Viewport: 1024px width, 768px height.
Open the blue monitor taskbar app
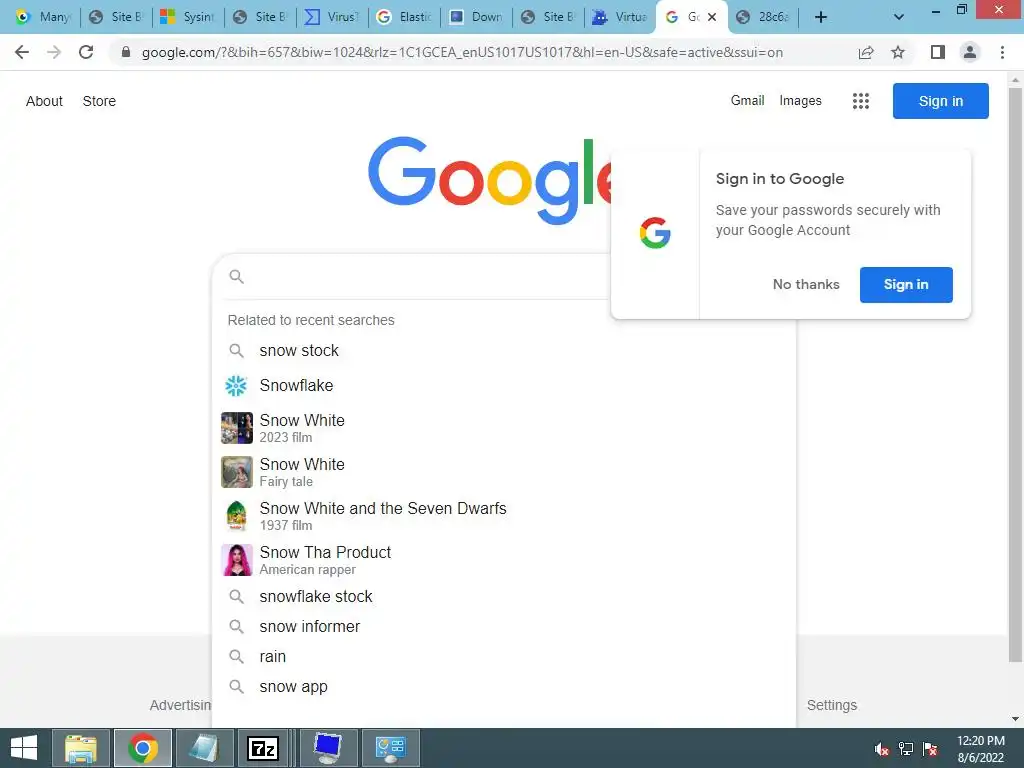click(x=328, y=748)
